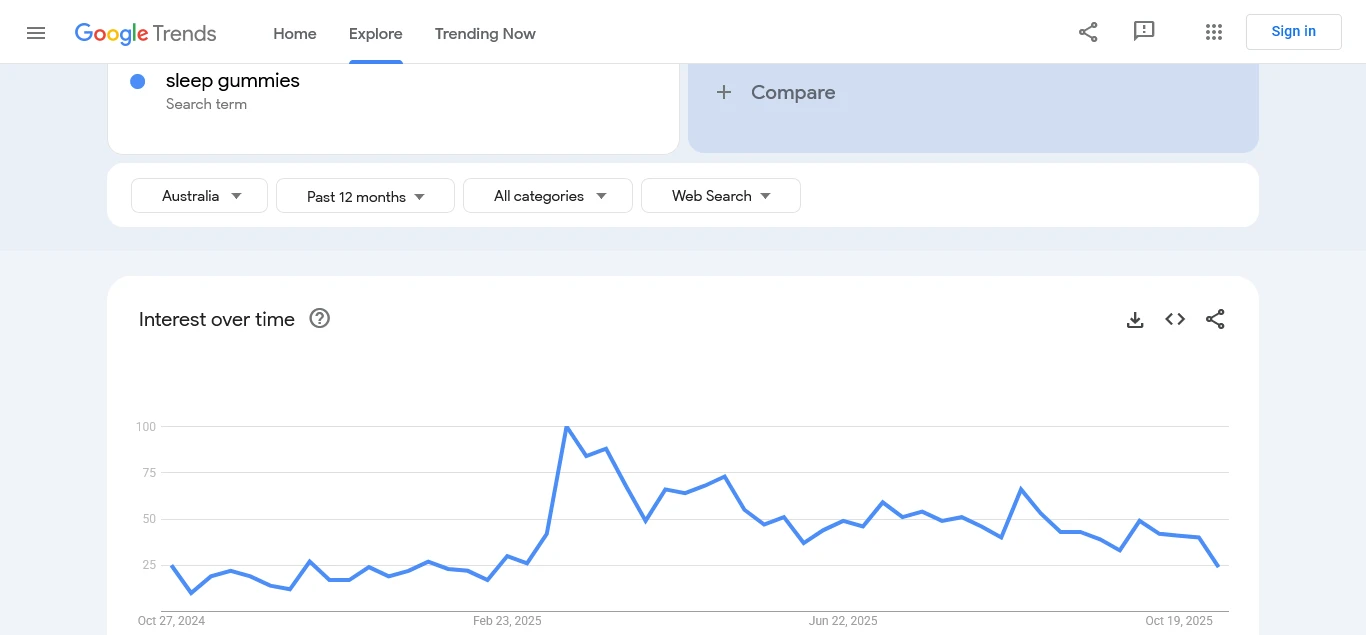Open the Past 12 months dropdown

click(x=365, y=196)
